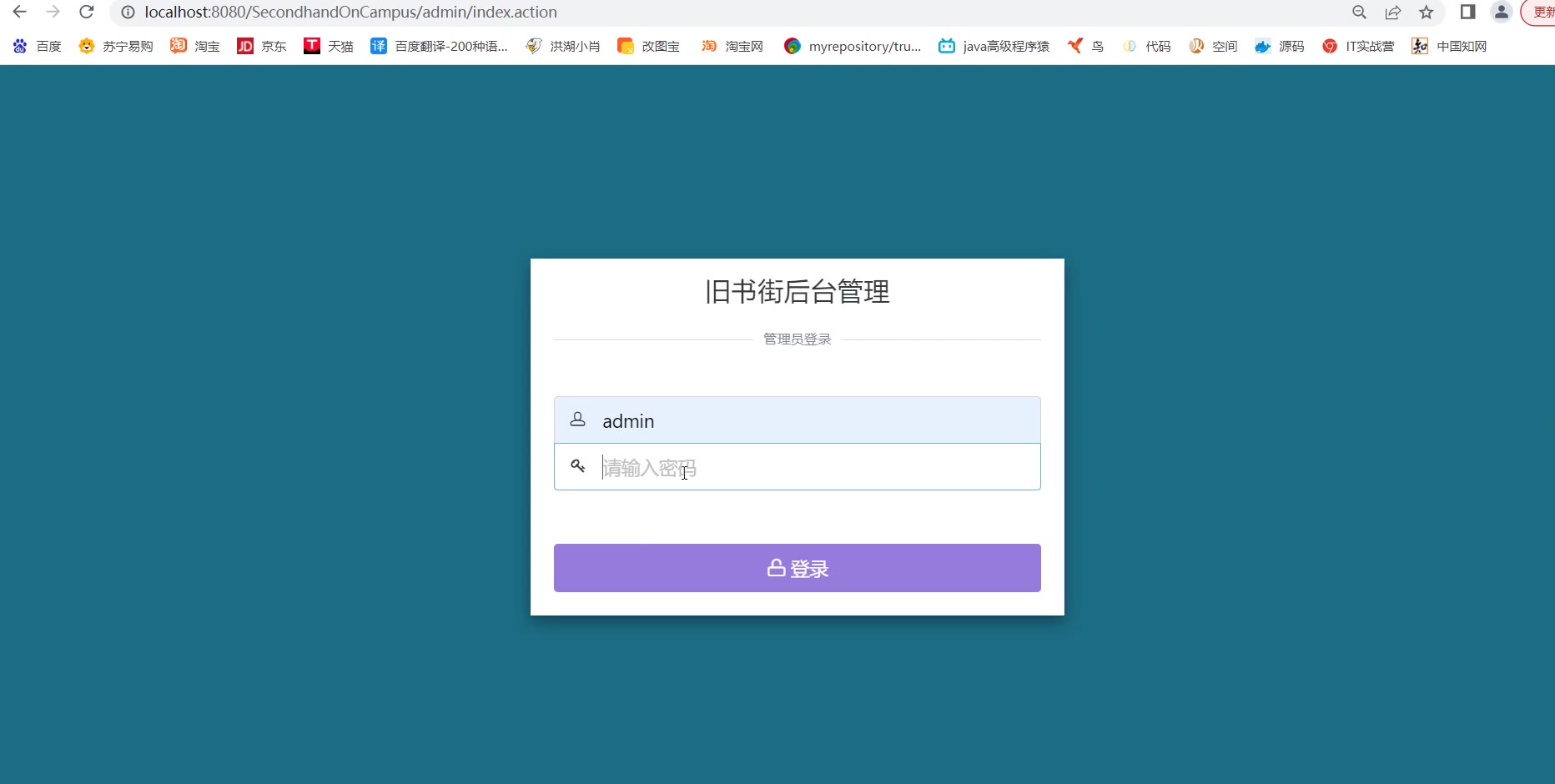Open the 淘宝 bookmark

(195, 46)
